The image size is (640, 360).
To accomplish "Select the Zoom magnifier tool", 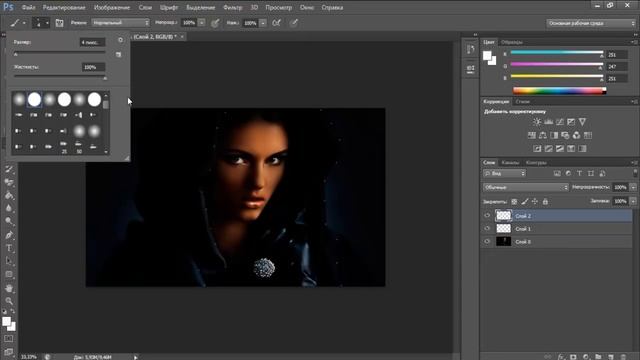I will coord(9,301).
